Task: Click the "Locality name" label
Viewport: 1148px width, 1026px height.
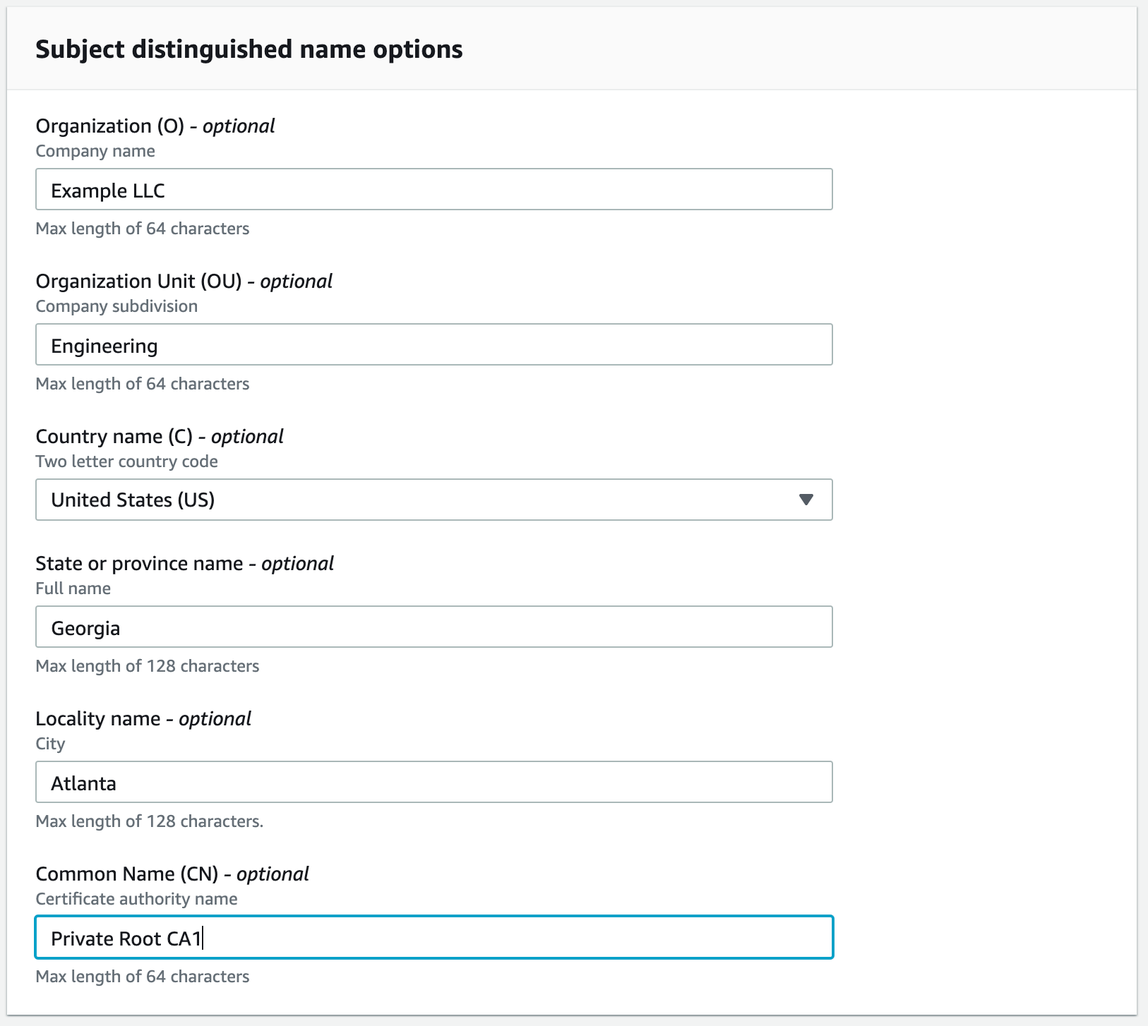Action: point(97,718)
